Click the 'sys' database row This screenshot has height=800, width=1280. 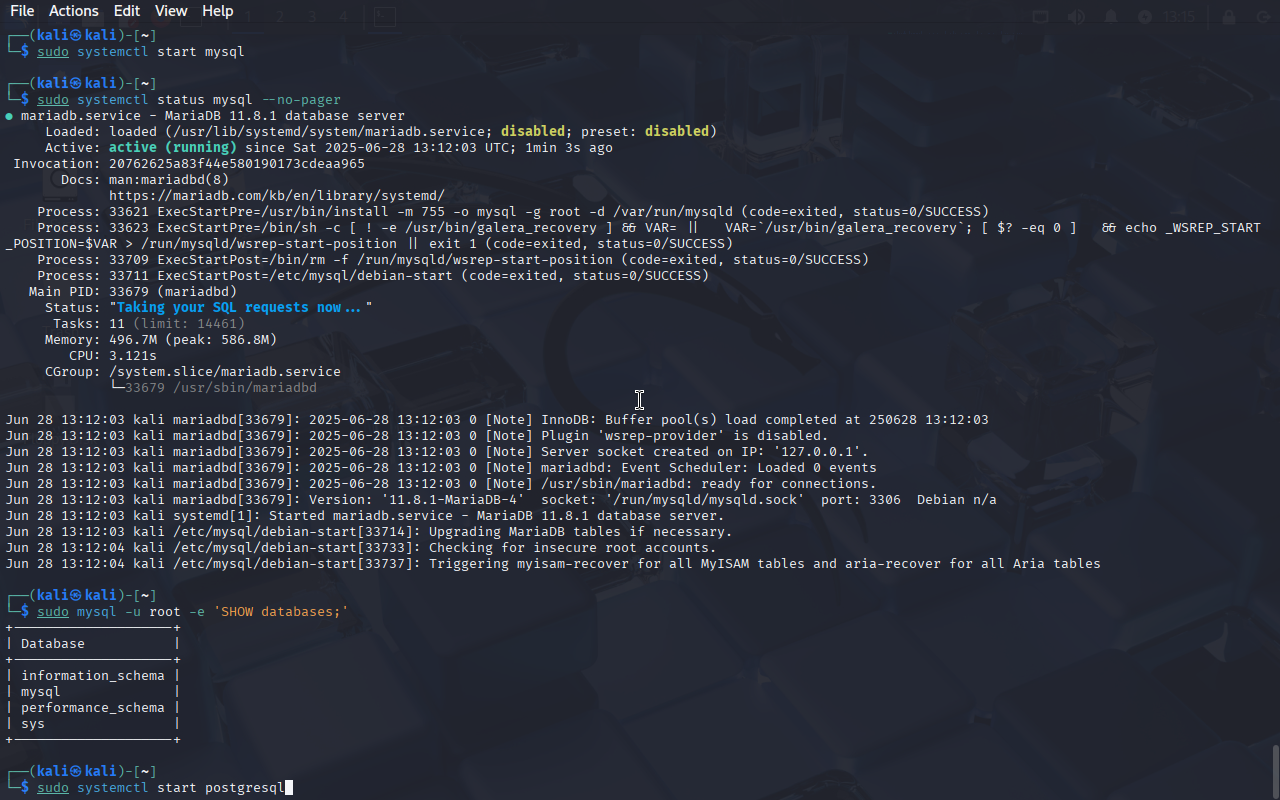[x=33, y=723]
